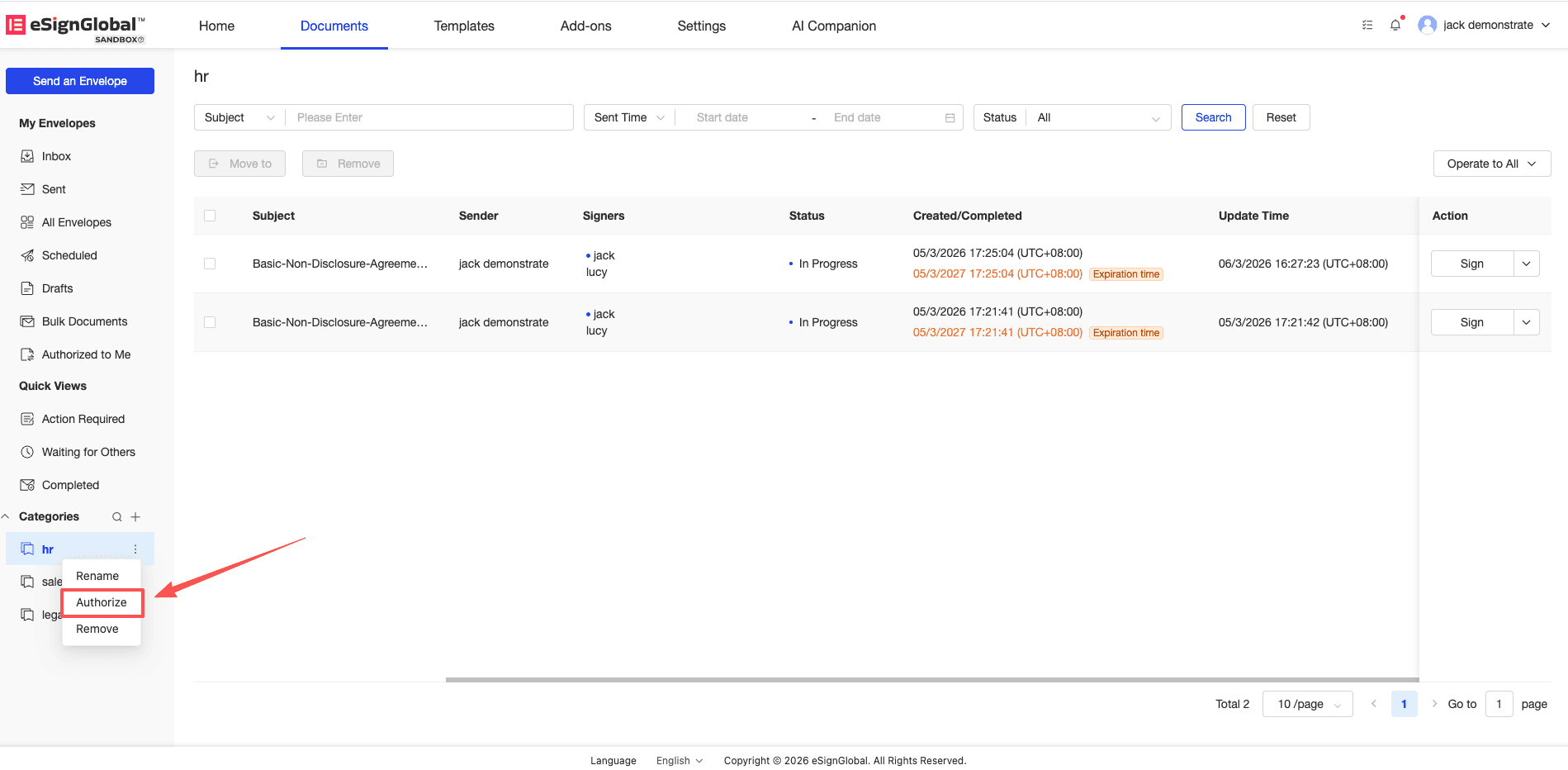Select the sales category folder icon

27,582
